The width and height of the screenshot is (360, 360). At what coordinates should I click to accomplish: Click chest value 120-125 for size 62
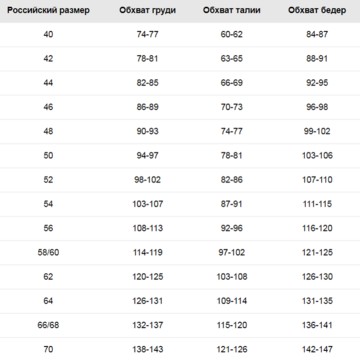(147, 277)
